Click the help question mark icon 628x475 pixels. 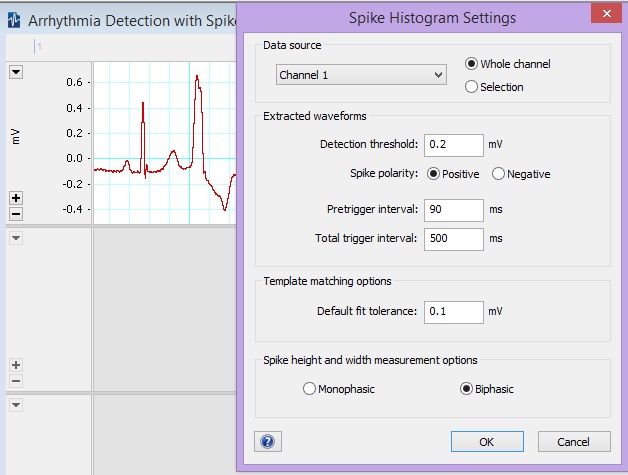pos(267,441)
